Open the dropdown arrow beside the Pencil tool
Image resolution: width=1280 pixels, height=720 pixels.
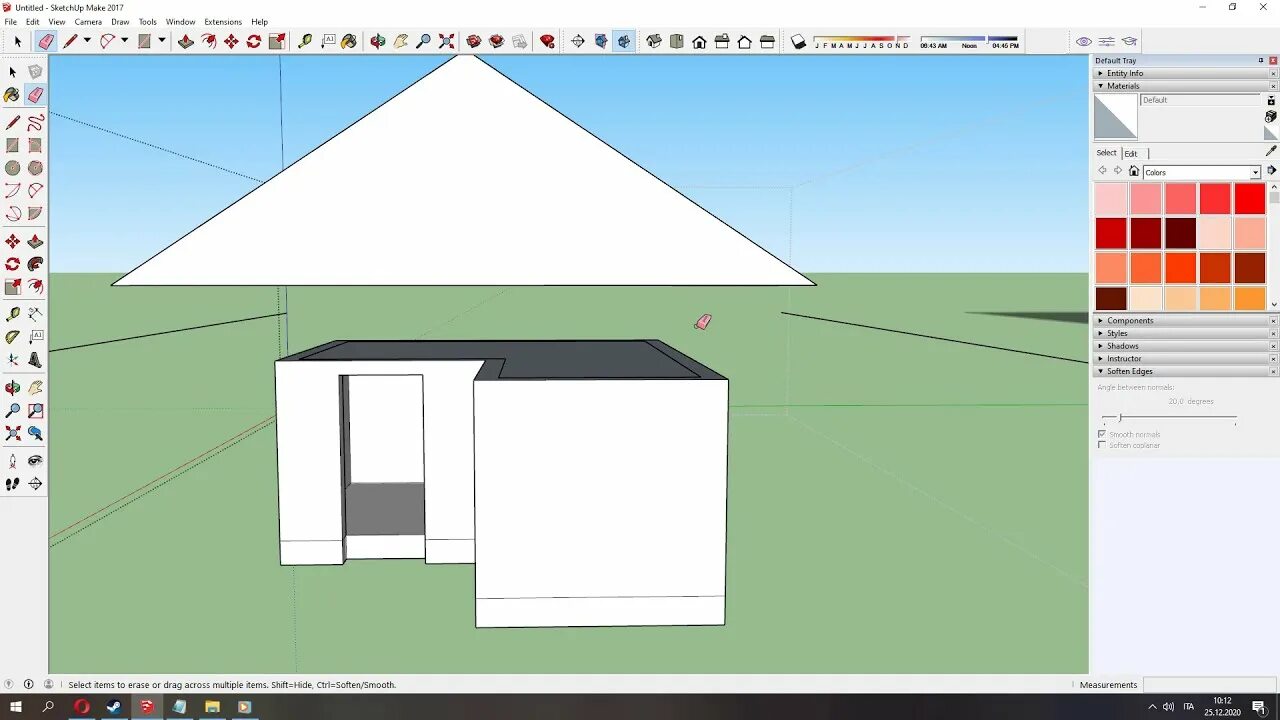pyautogui.click(x=87, y=41)
